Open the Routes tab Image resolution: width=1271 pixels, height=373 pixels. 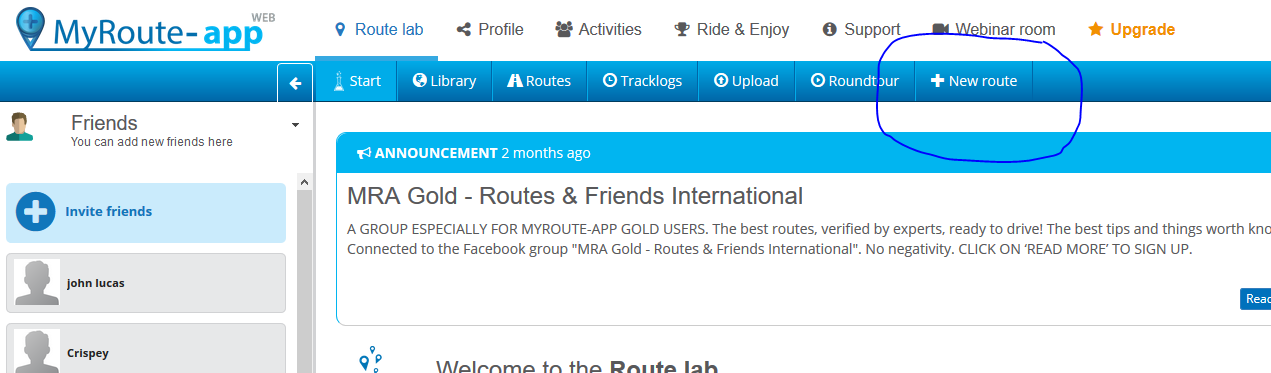pyautogui.click(x=539, y=81)
